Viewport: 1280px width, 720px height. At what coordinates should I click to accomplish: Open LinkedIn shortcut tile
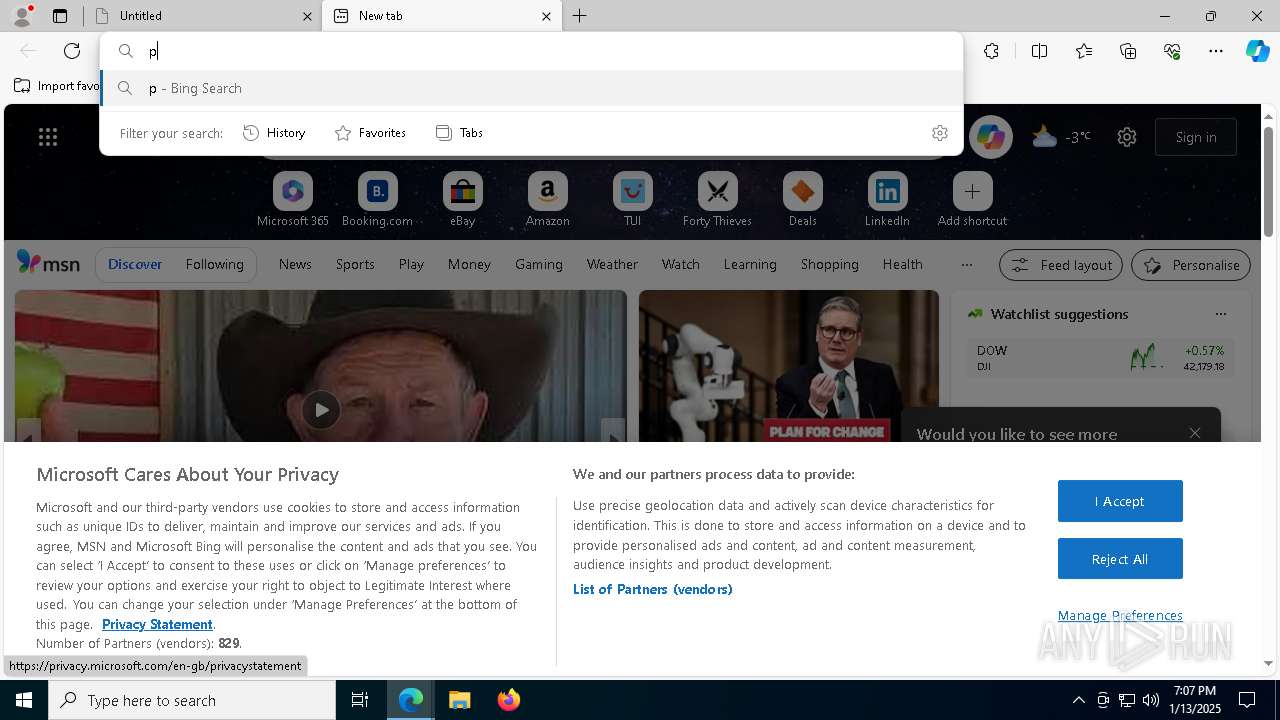coord(887,200)
